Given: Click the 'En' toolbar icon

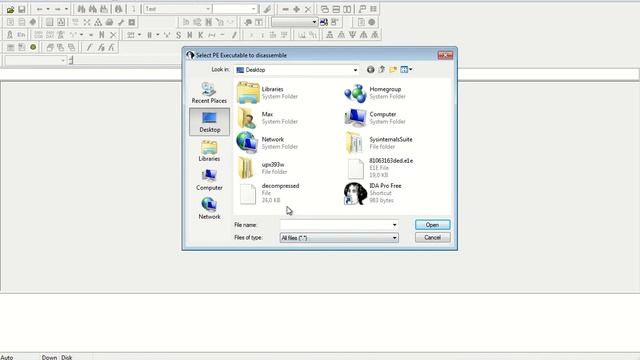Looking at the screenshot, I should tap(21, 35).
